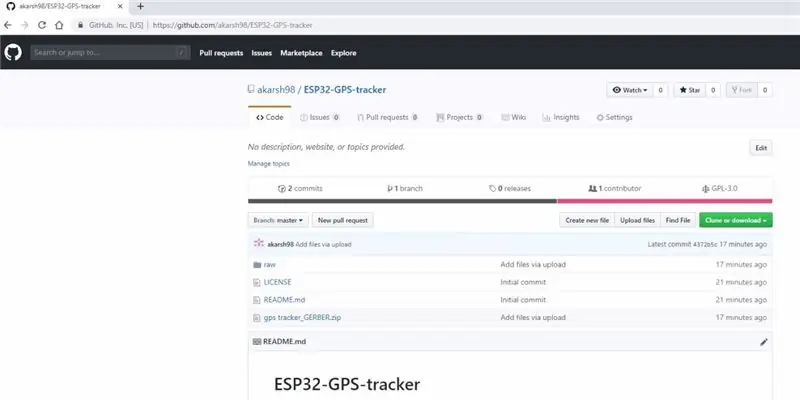This screenshot has height=400, width=800.
Task: Click Manage topics
Action: point(268,164)
